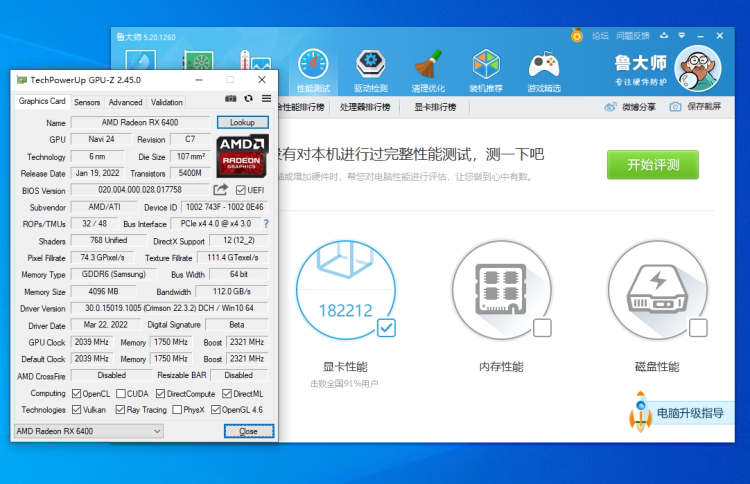
Task: Click the GPU-Z Close button
Action: [249, 431]
